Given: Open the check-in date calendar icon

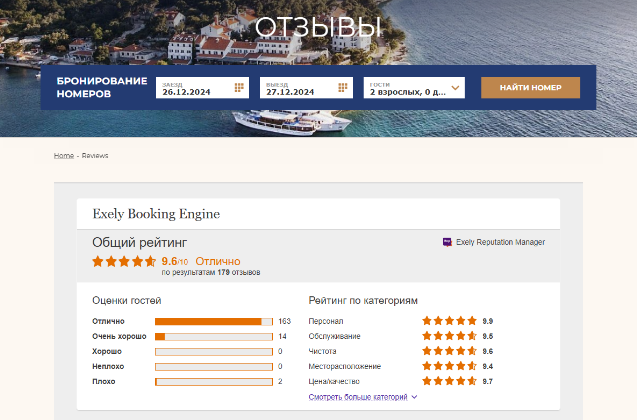Looking at the screenshot, I should [239, 87].
